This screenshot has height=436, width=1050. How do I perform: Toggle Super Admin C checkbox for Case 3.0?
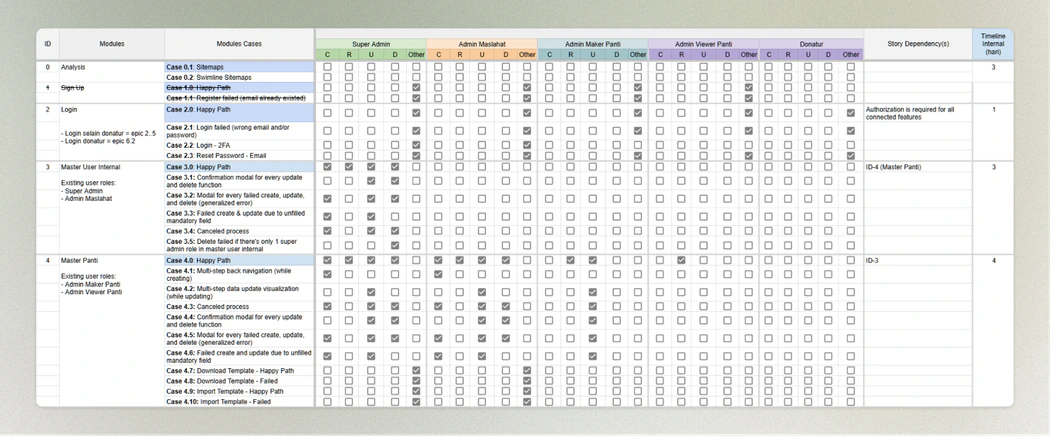pyautogui.click(x=327, y=167)
